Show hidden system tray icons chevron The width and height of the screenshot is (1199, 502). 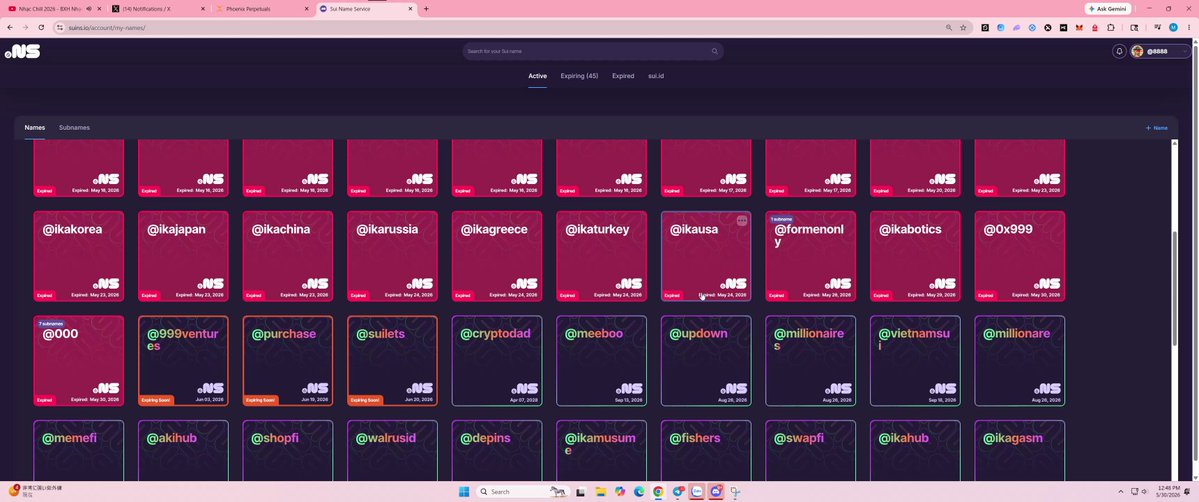point(1121,491)
